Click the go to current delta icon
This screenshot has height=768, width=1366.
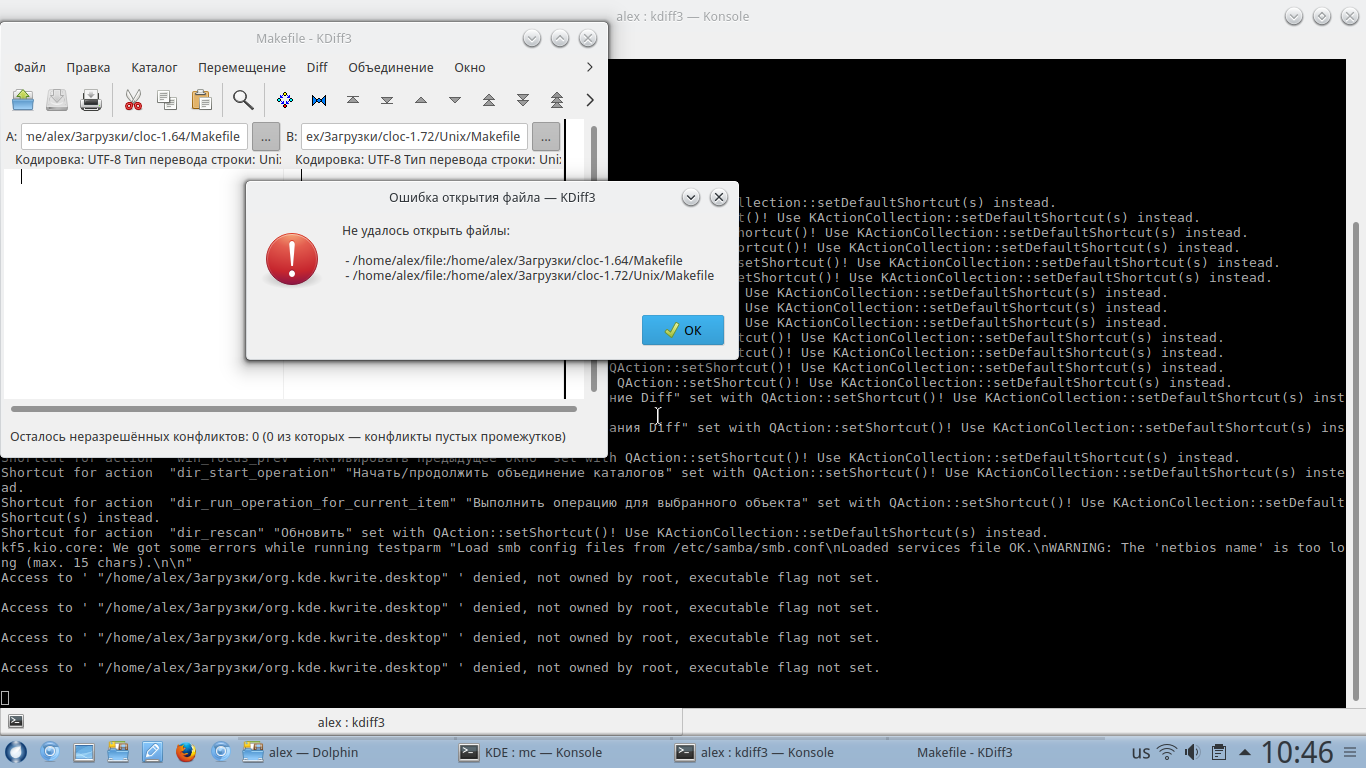click(285, 100)
